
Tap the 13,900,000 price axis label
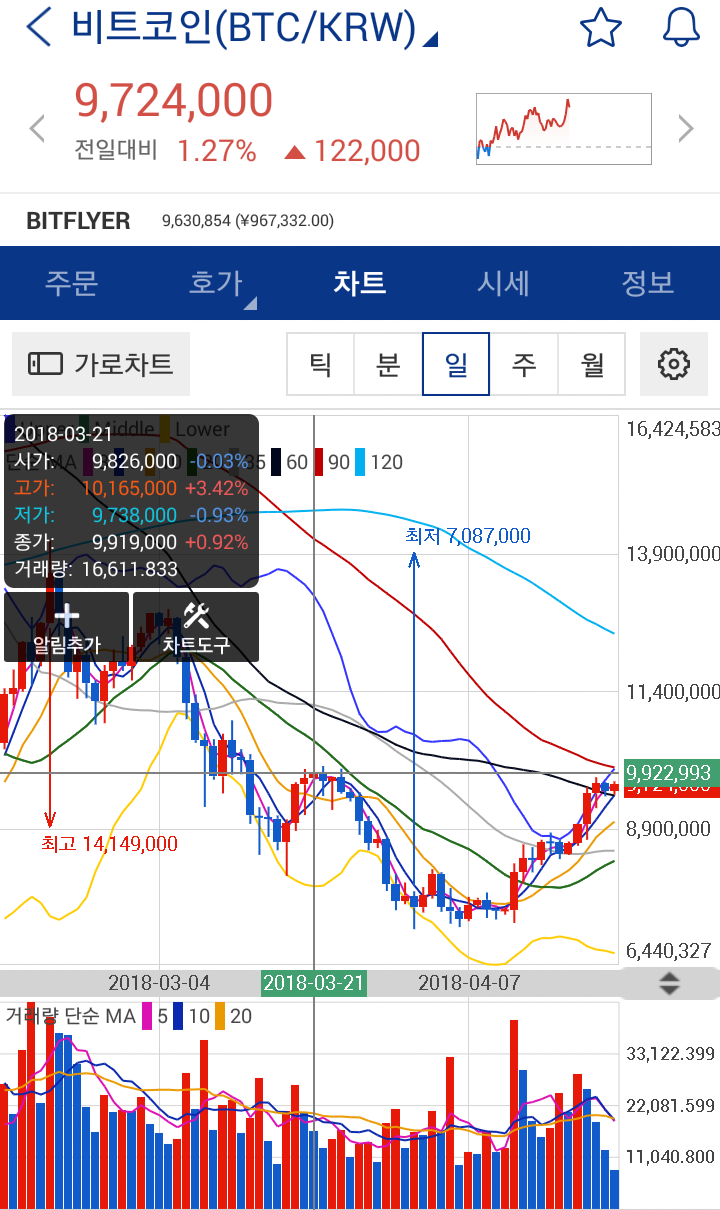click(x=672, y=554)
